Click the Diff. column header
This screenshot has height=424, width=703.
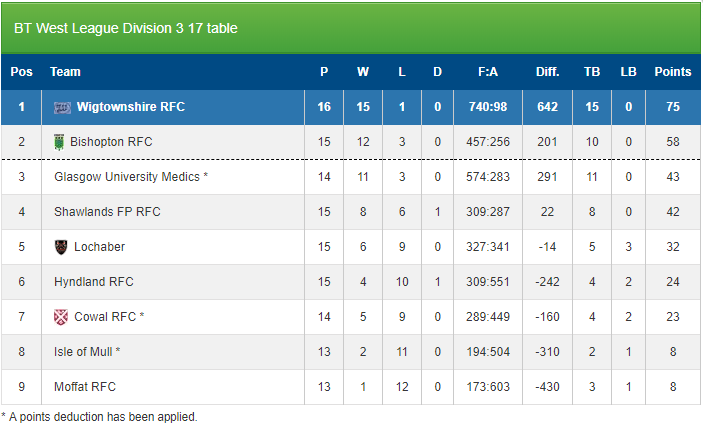coord(547,72)
